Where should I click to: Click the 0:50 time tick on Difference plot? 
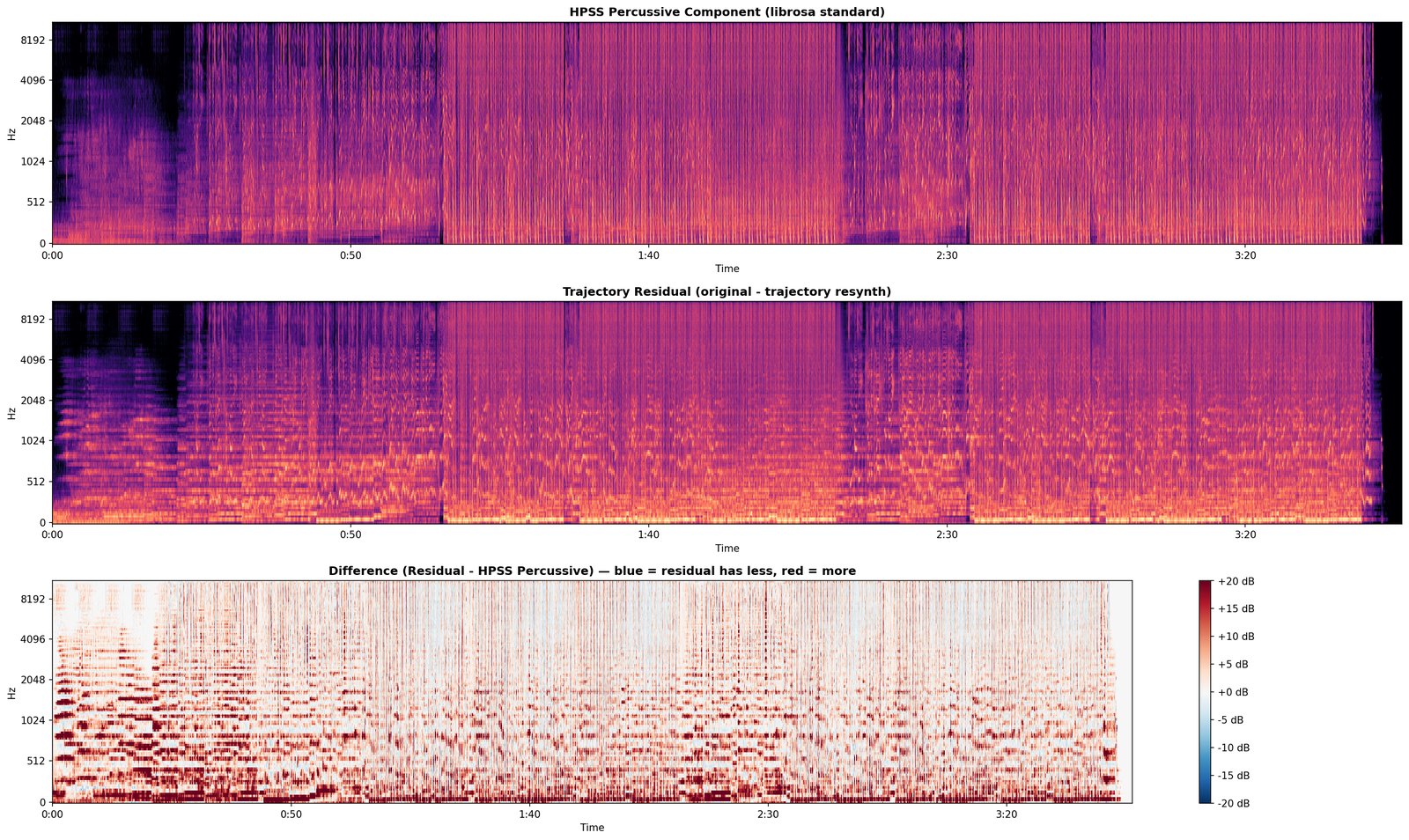pos(291,814)
